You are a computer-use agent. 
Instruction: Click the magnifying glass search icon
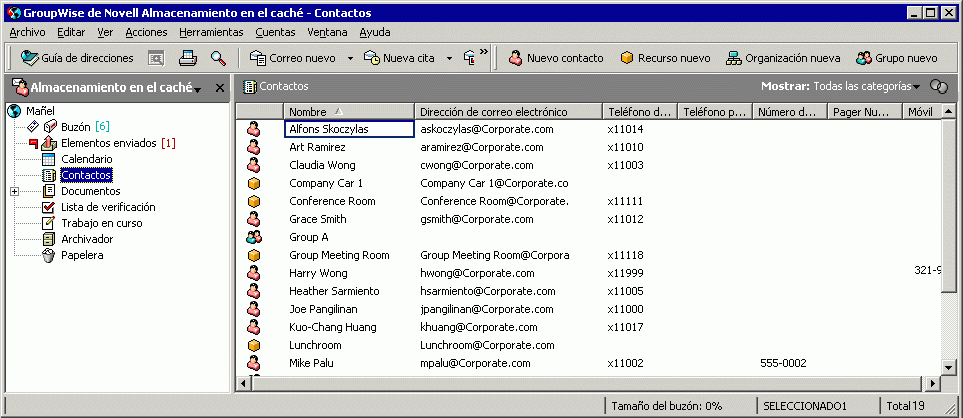pos(218,58)
